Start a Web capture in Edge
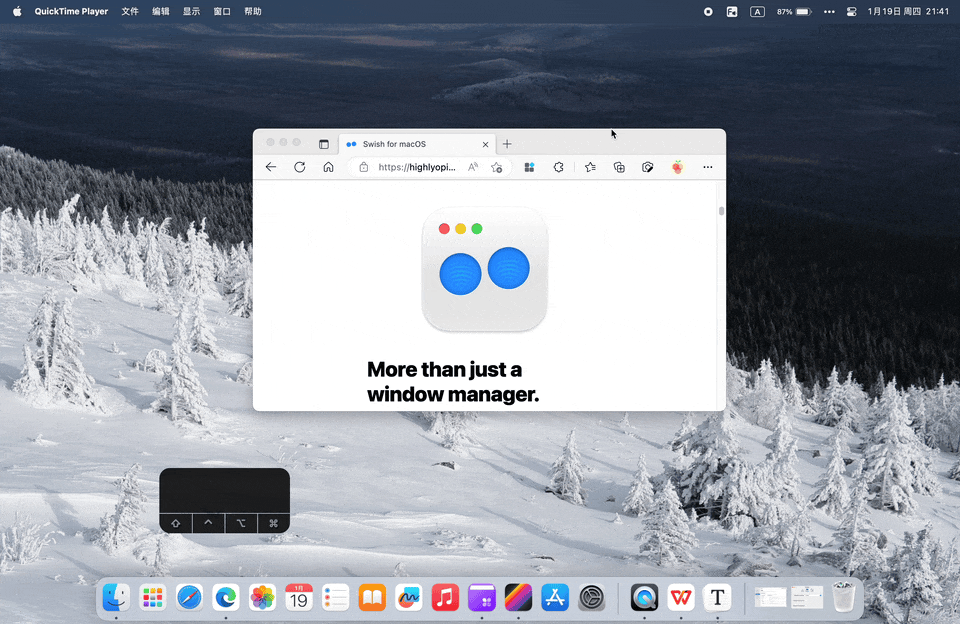The height and width of the screenshot is (624, 960). click(649, 167)
